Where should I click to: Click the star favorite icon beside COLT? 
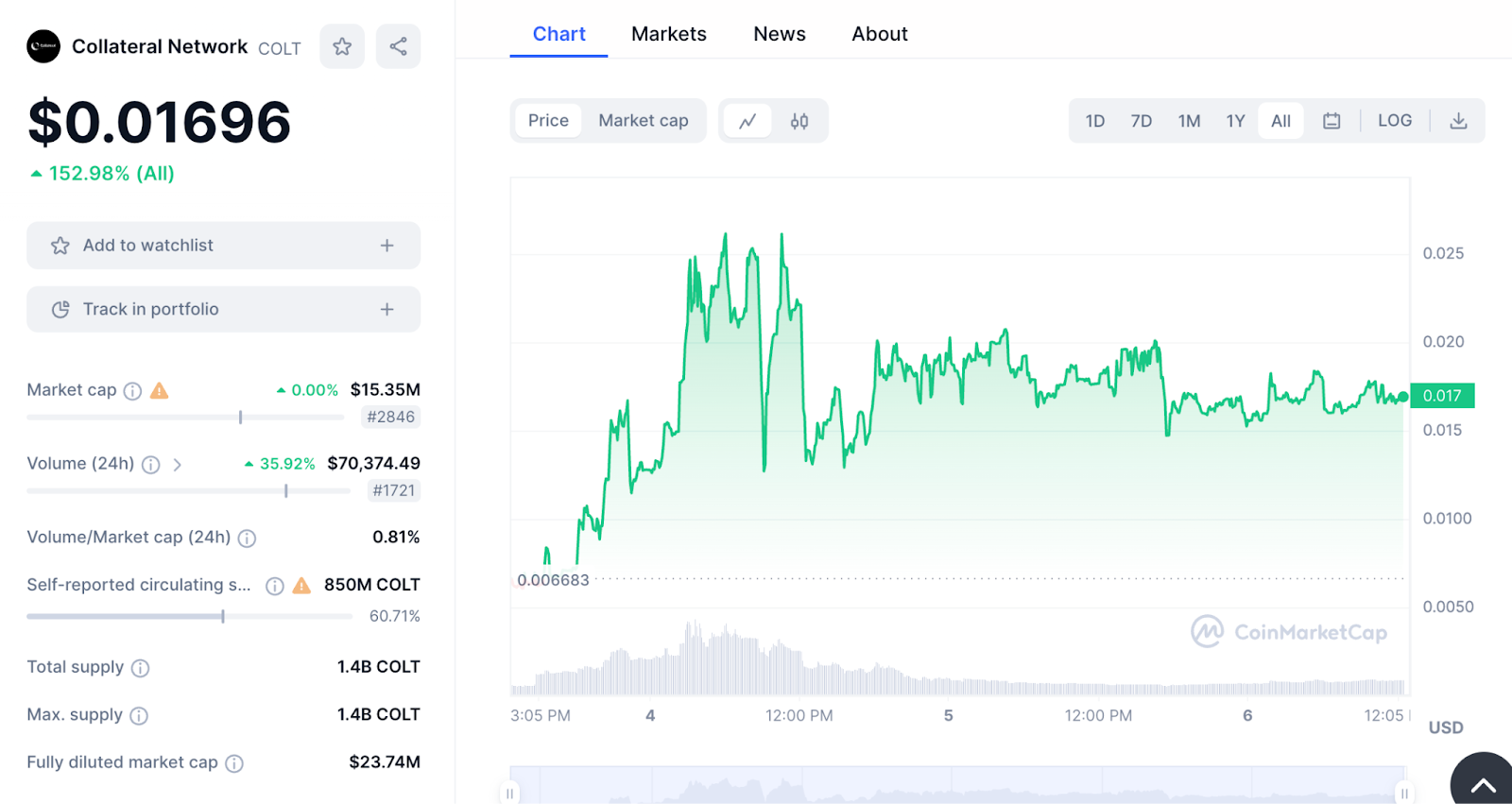342,46
